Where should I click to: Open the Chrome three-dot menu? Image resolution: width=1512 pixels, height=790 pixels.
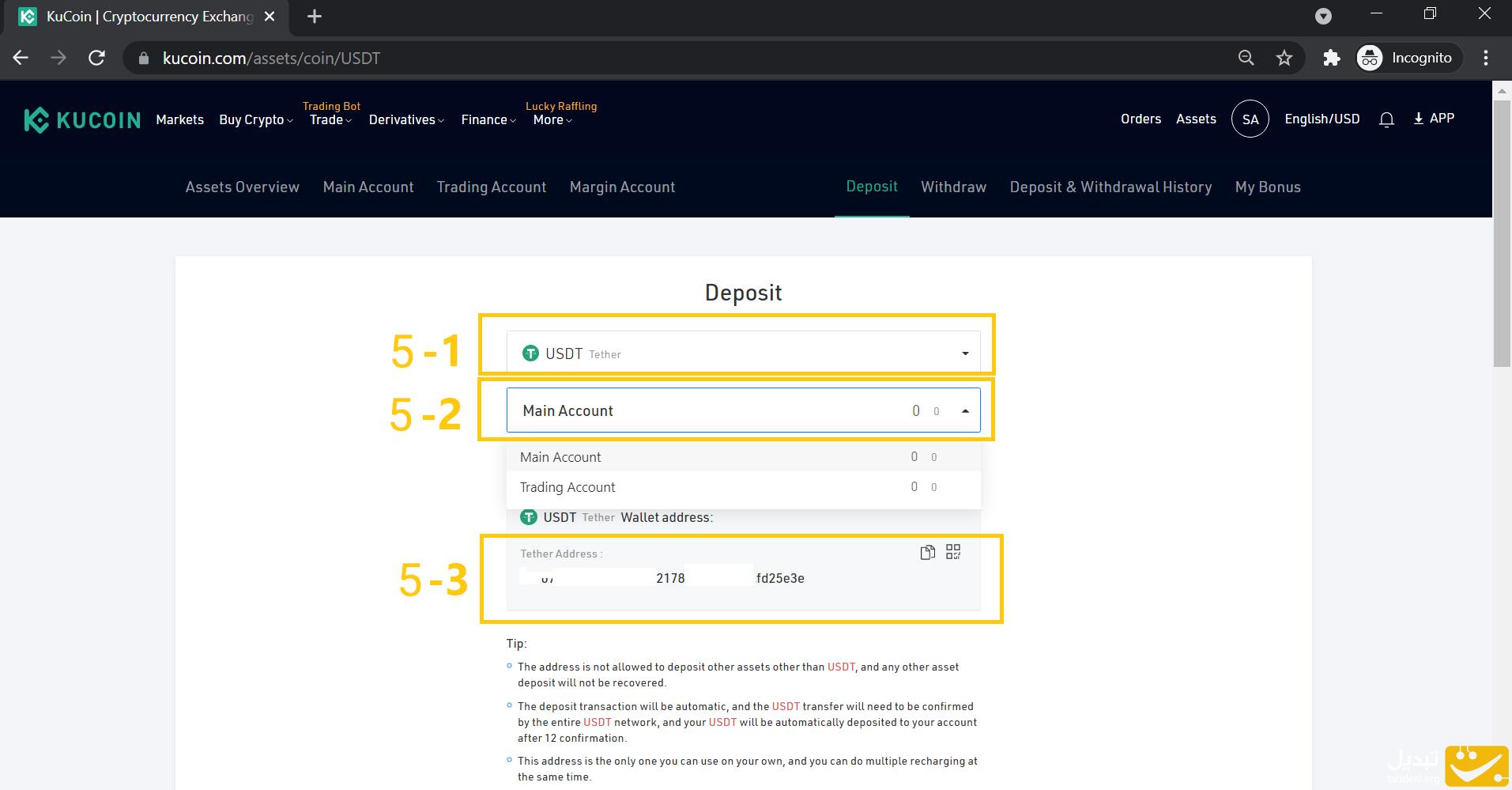coord(1486,58)
